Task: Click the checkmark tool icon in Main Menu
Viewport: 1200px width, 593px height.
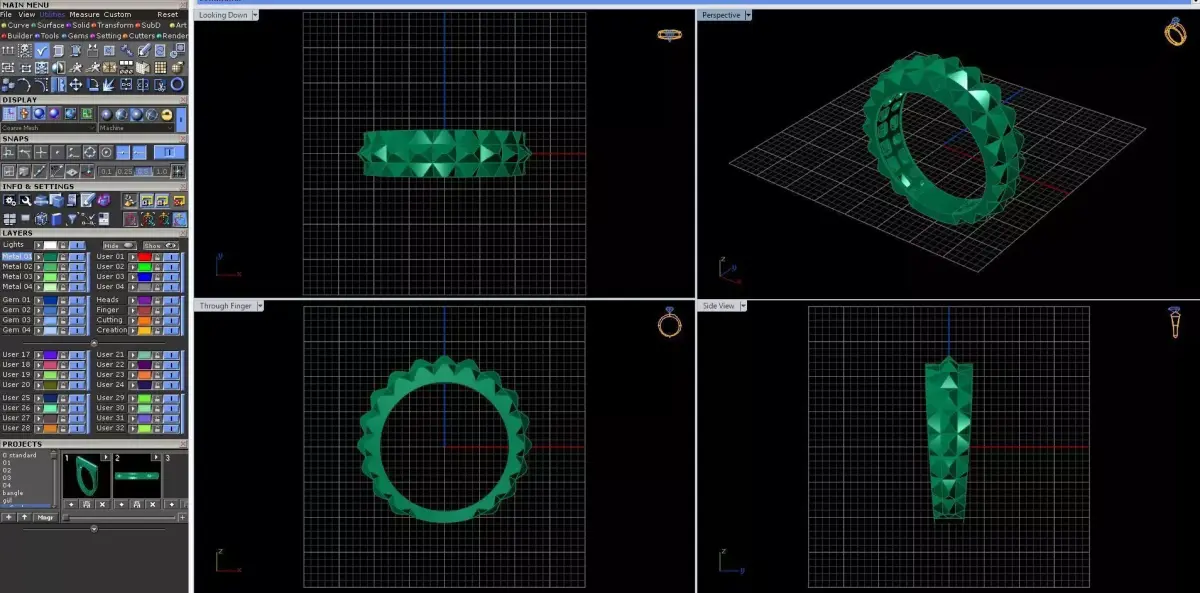Action: tap(42, 50)
